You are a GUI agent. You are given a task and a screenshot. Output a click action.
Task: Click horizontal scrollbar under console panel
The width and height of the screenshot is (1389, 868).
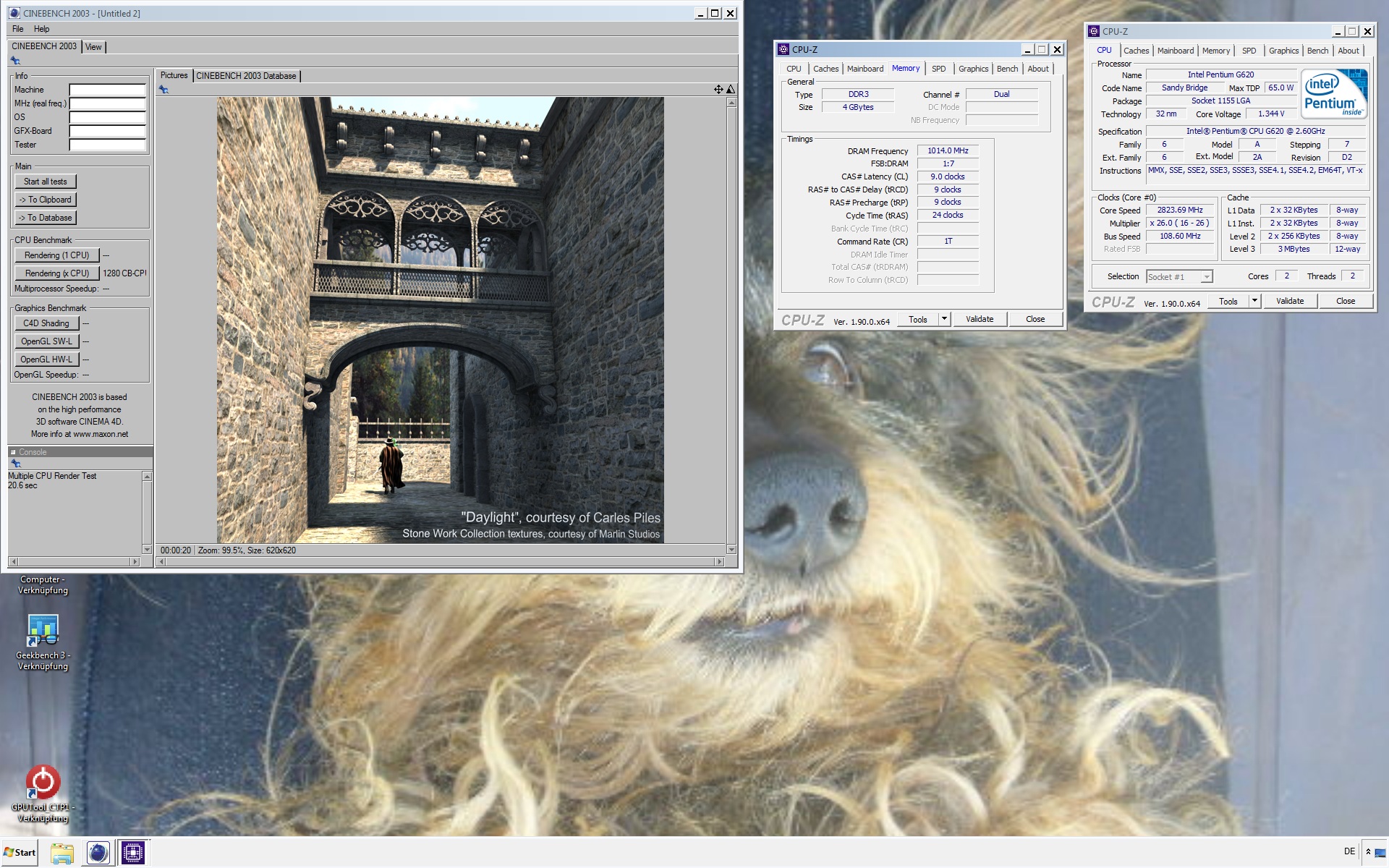74,561
